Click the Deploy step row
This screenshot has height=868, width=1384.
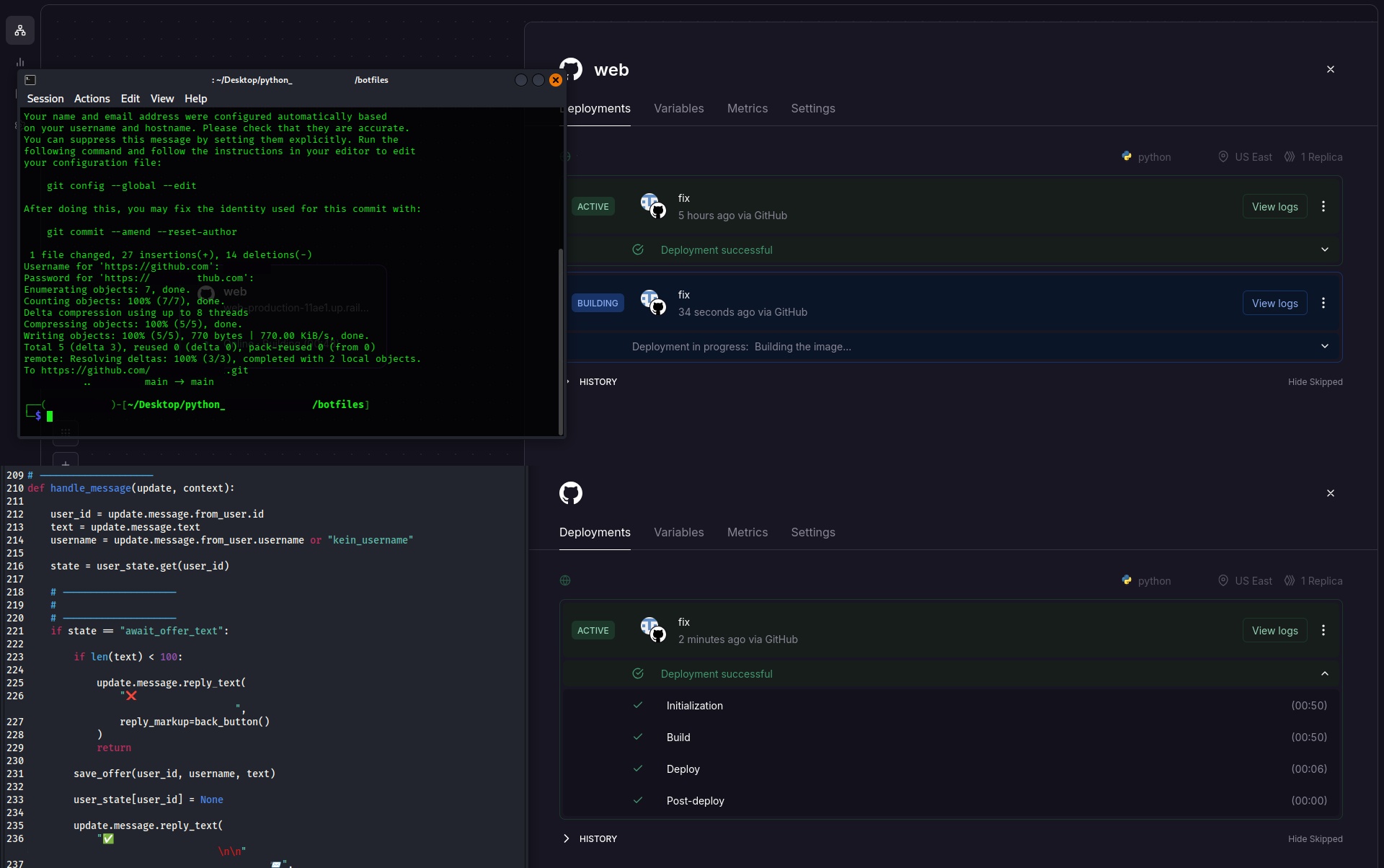(x=950, y=769)
